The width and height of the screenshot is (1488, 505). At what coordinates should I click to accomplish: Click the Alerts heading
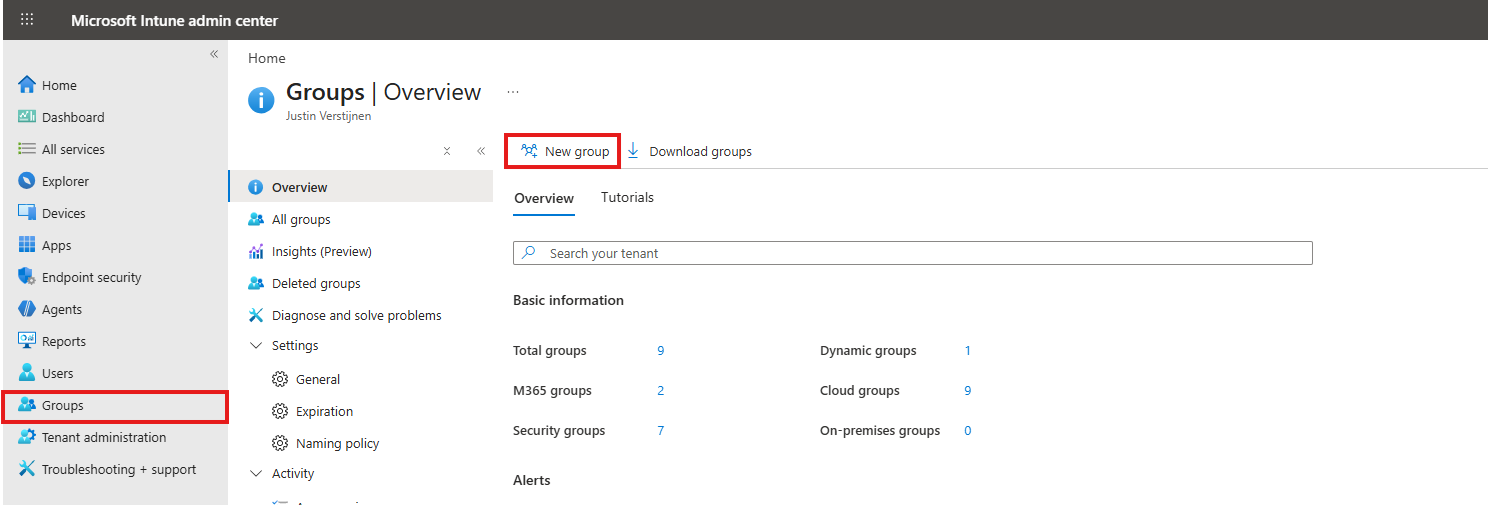tap(532, 480)
